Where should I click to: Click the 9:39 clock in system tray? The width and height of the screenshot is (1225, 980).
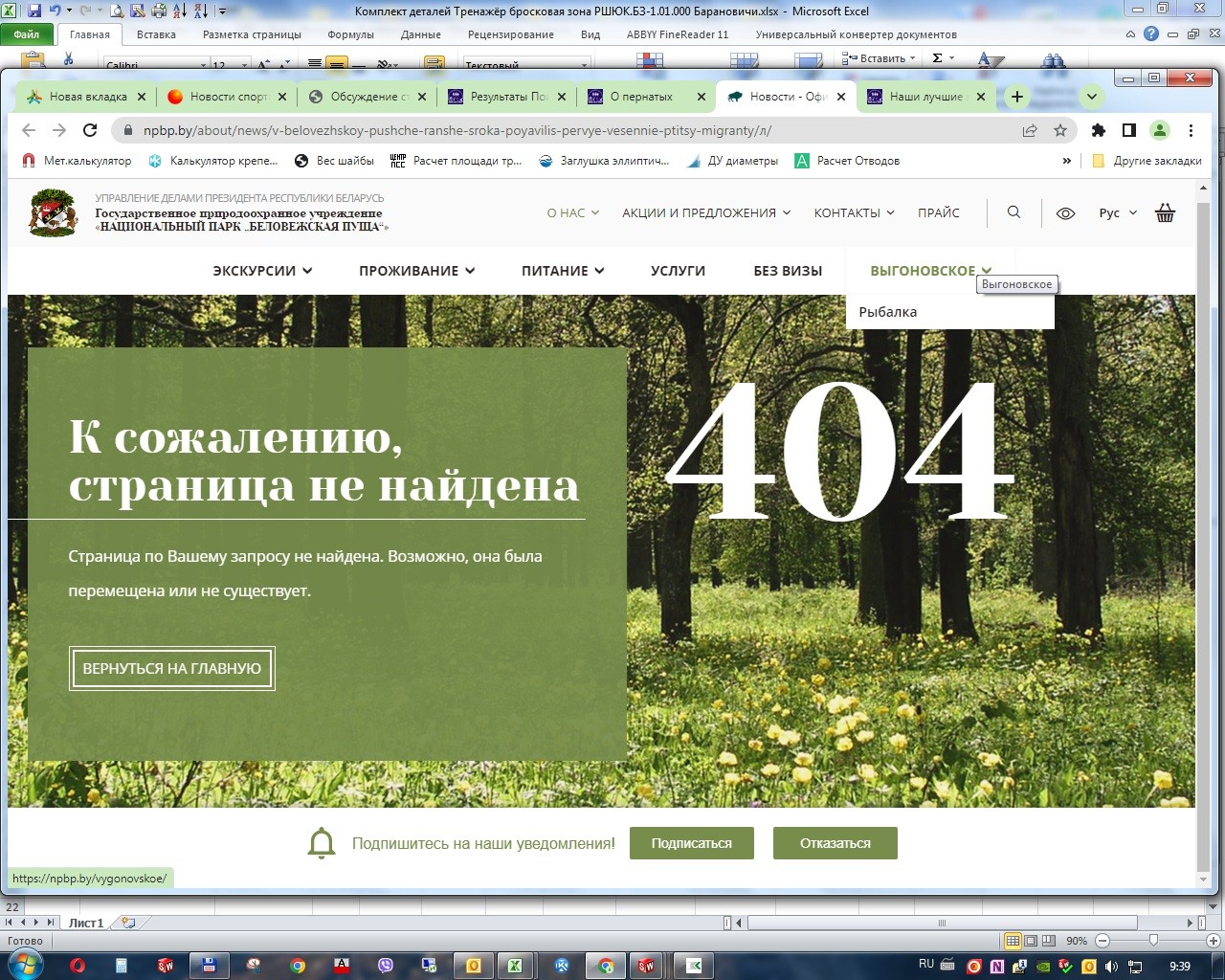coord(1180,966)
